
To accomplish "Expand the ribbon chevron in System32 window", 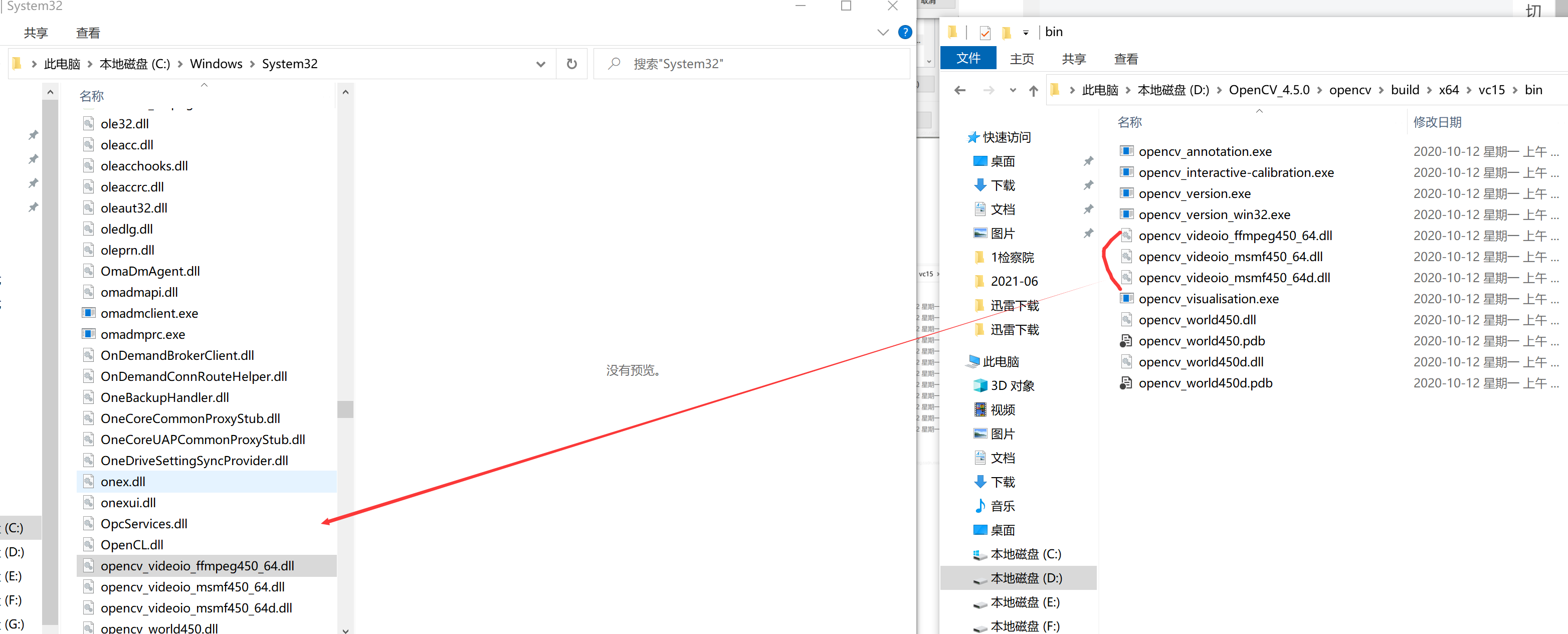I will tap(883, 32).
